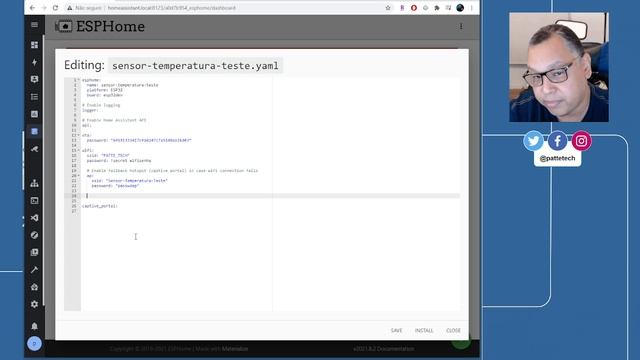The height and width of the screenshot is (360, 640).
Task: Focus the browser address bar
Action: point(229,8)
